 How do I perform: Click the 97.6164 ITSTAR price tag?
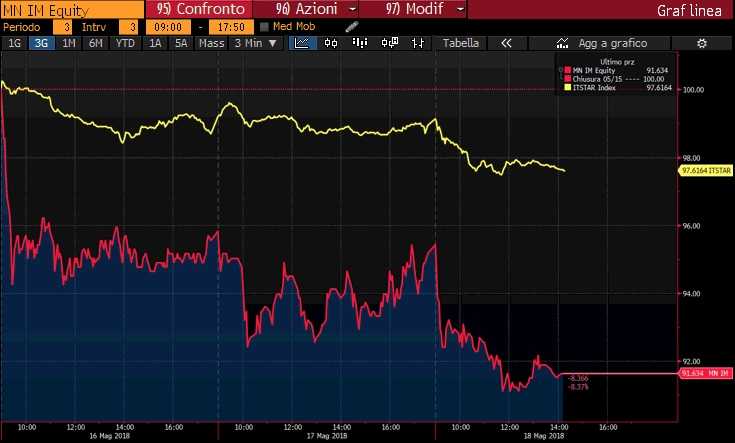706,171
